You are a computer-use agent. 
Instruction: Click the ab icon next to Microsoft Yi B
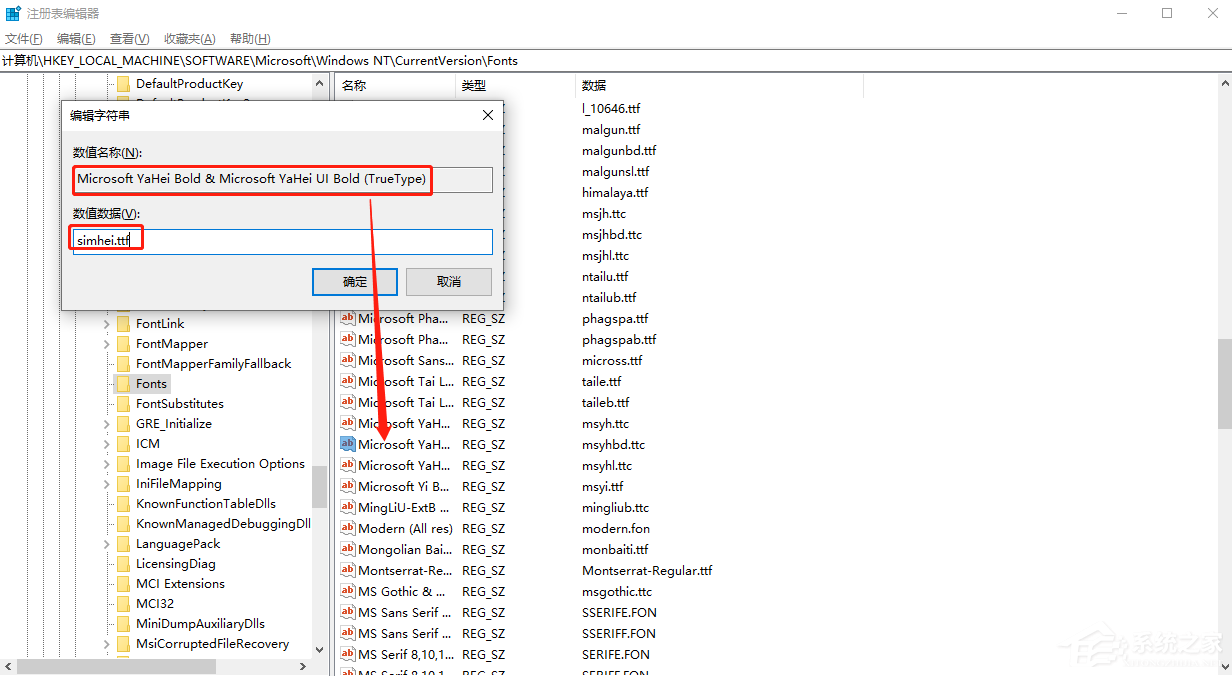346,486
